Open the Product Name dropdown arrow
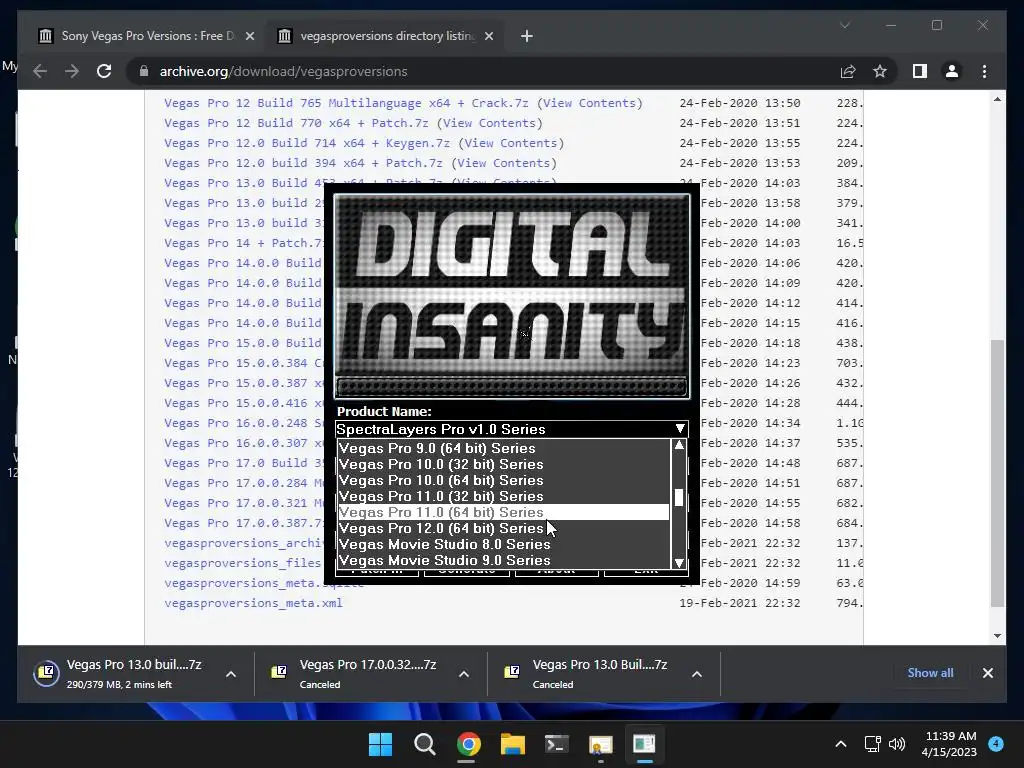 (x=680, y=429)
